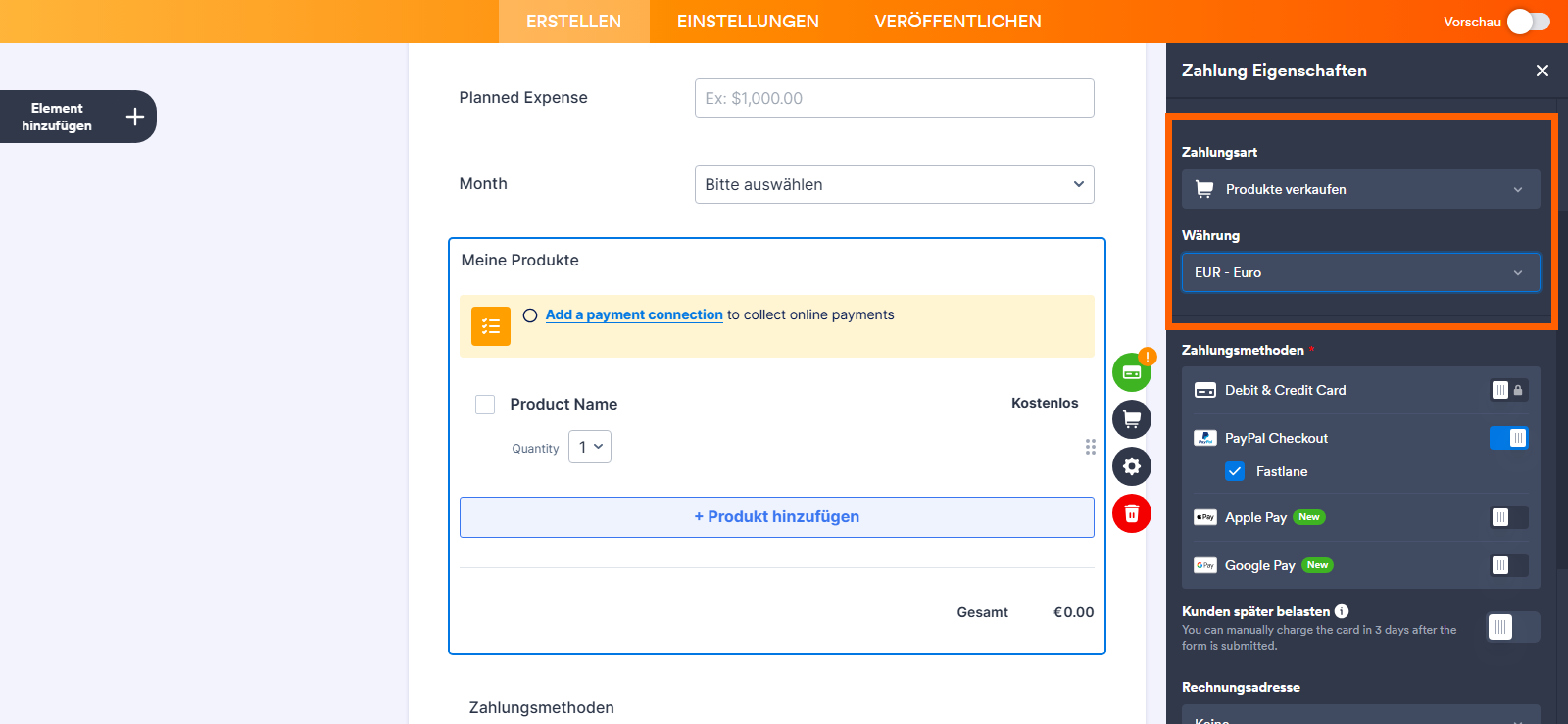Delete the payment element with the trash icon
Viewport: 1568px width, 724px height.
pyautogui.click(x=1131, y=512)
